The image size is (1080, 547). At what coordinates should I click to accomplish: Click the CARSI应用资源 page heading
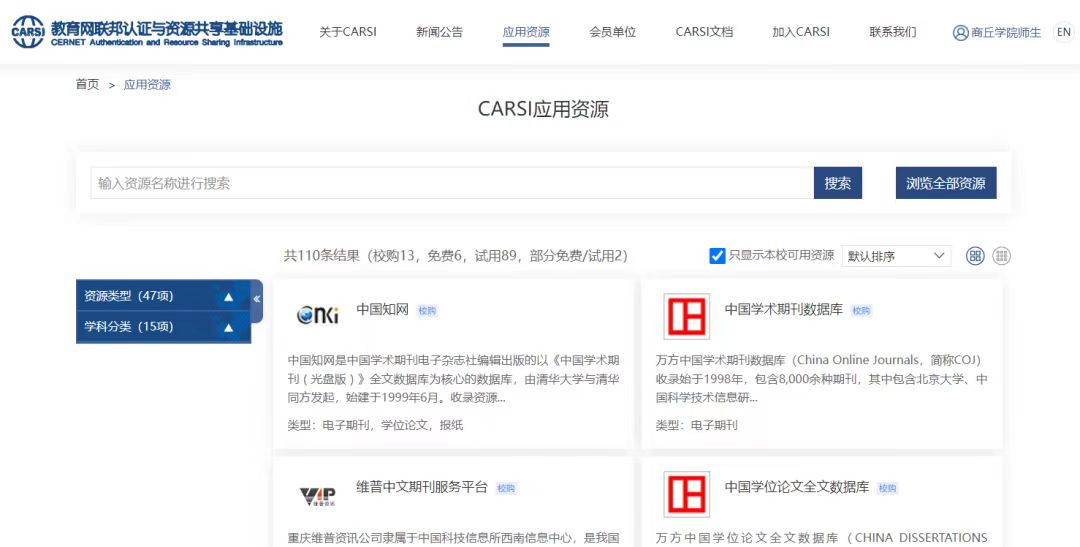coord(543,110)
